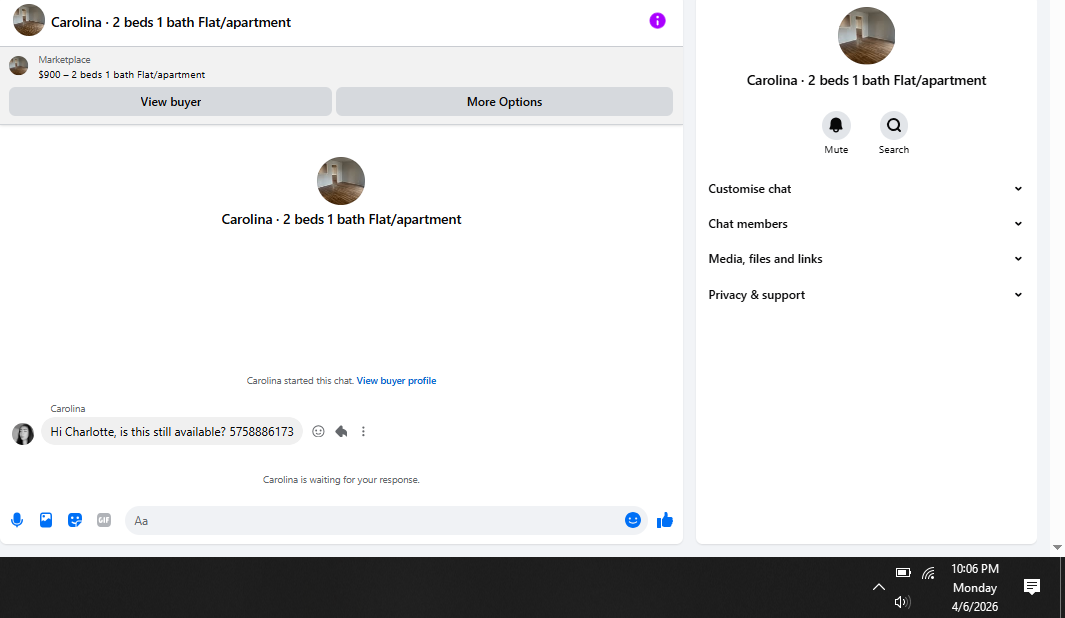Screen dimensions: 1065x618
Task: Open network Wi-Fi tray icon
Action: pyautogui.click(x=928, y=573)
